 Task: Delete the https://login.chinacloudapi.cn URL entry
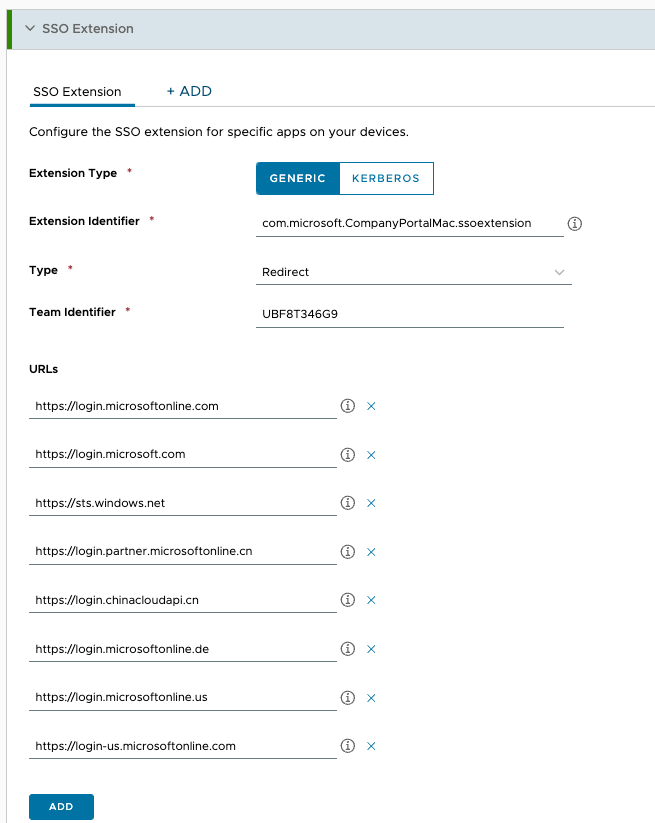371,600
